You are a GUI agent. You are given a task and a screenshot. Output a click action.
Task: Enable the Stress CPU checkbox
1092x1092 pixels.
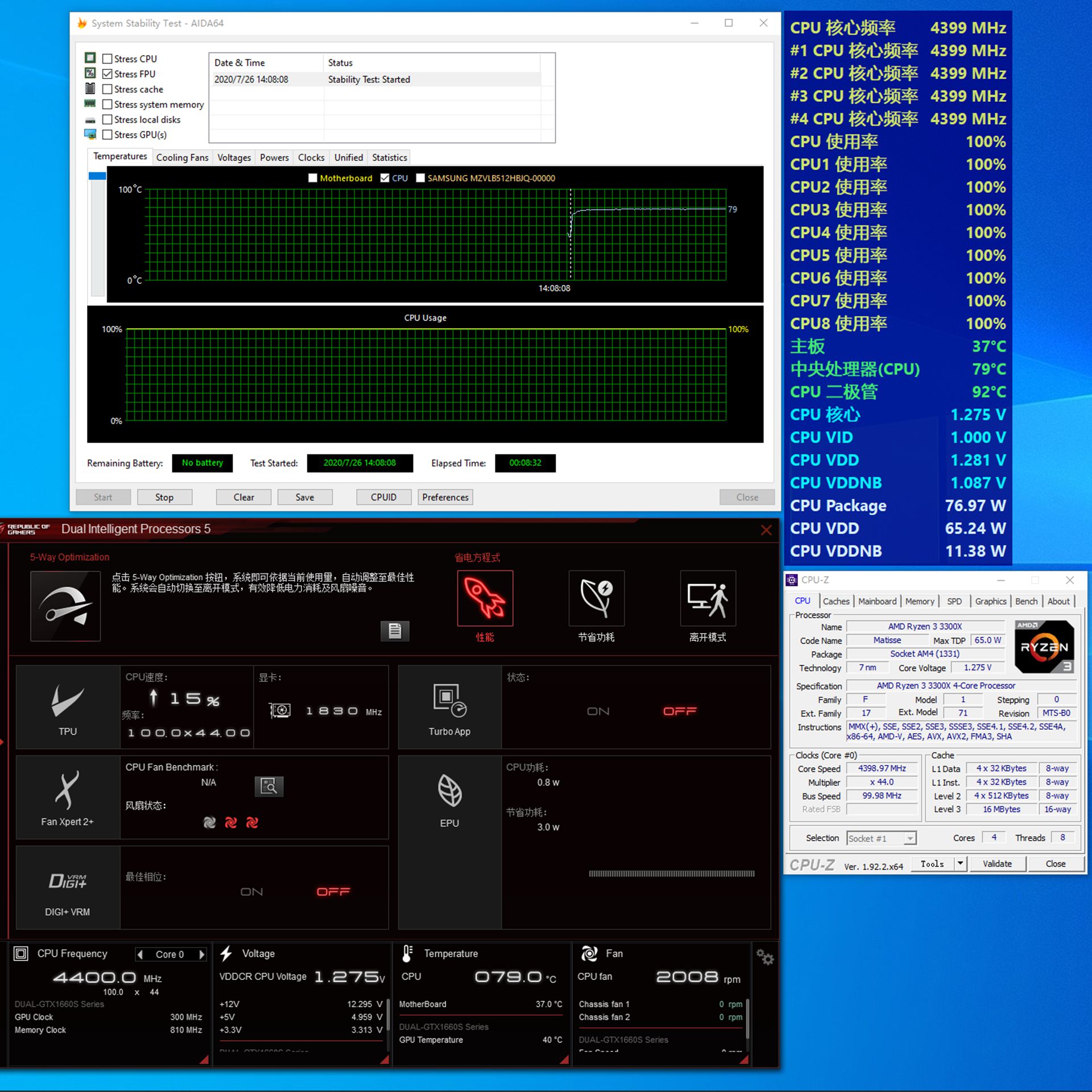click(107, 59)
